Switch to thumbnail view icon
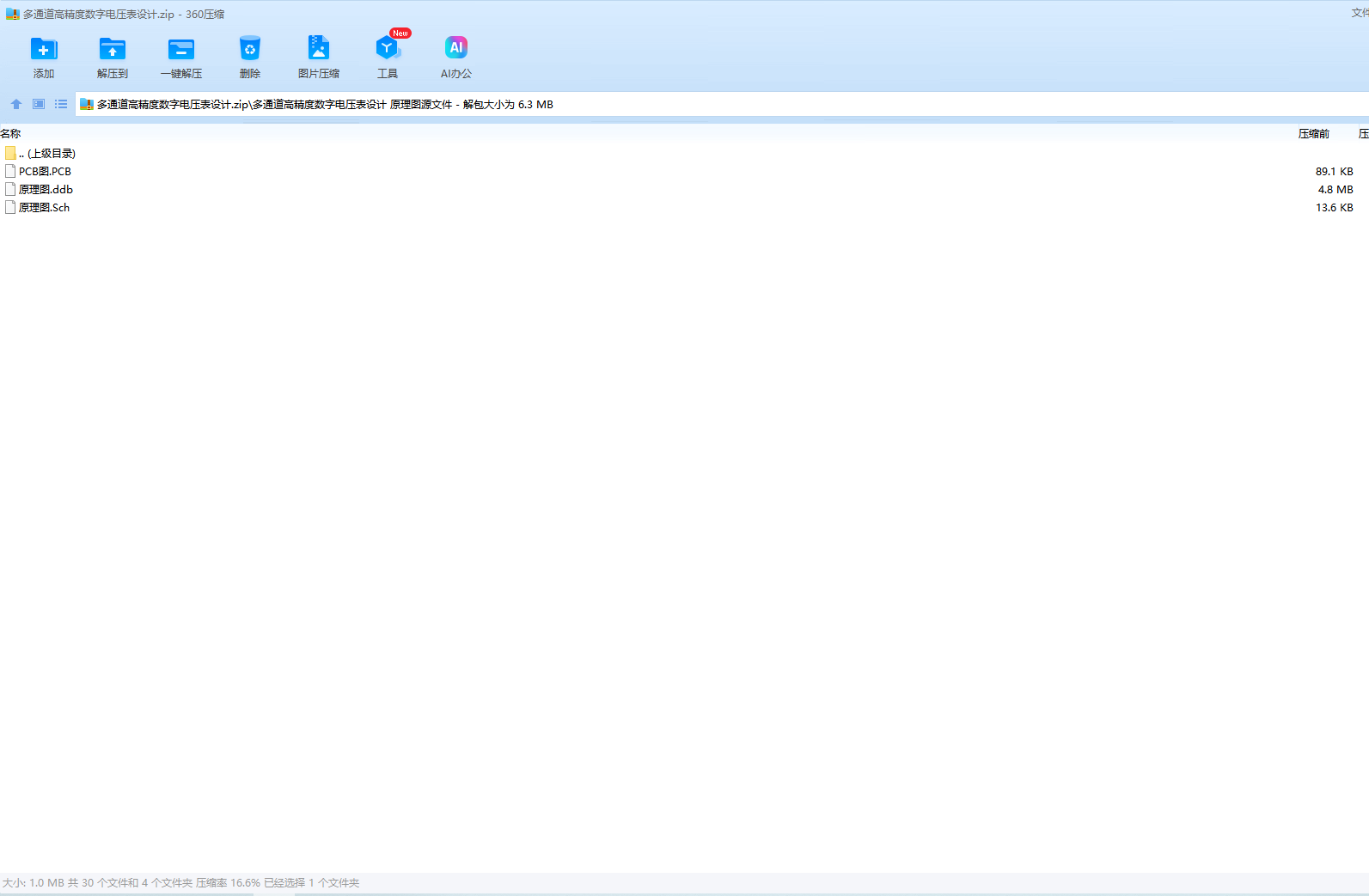The width and height of the screenshot is (1369, 896). pos(39,104)
